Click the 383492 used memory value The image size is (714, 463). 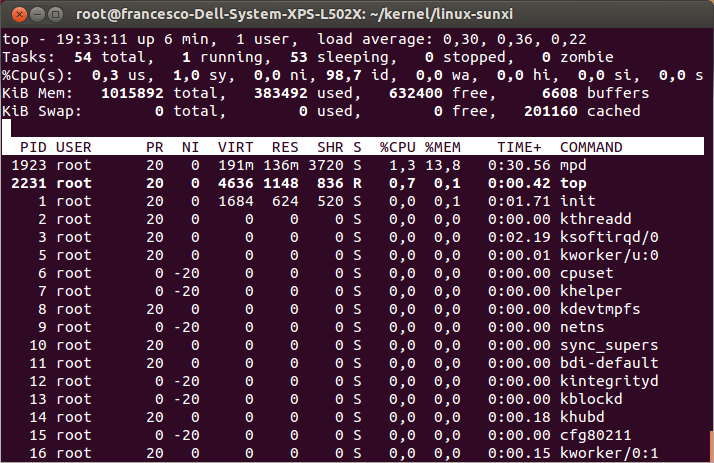pos(280,93)
